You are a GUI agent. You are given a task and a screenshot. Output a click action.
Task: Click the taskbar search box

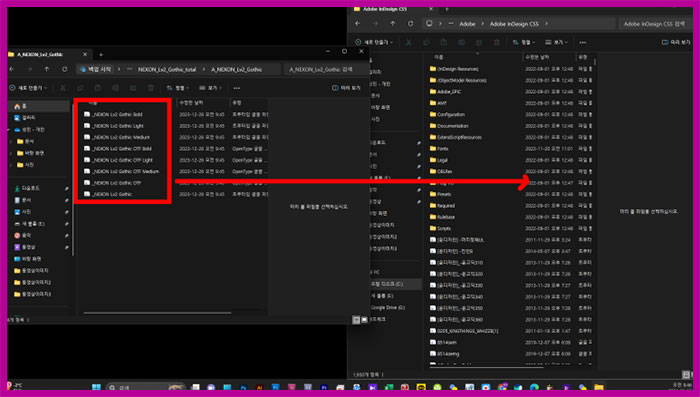146,387
